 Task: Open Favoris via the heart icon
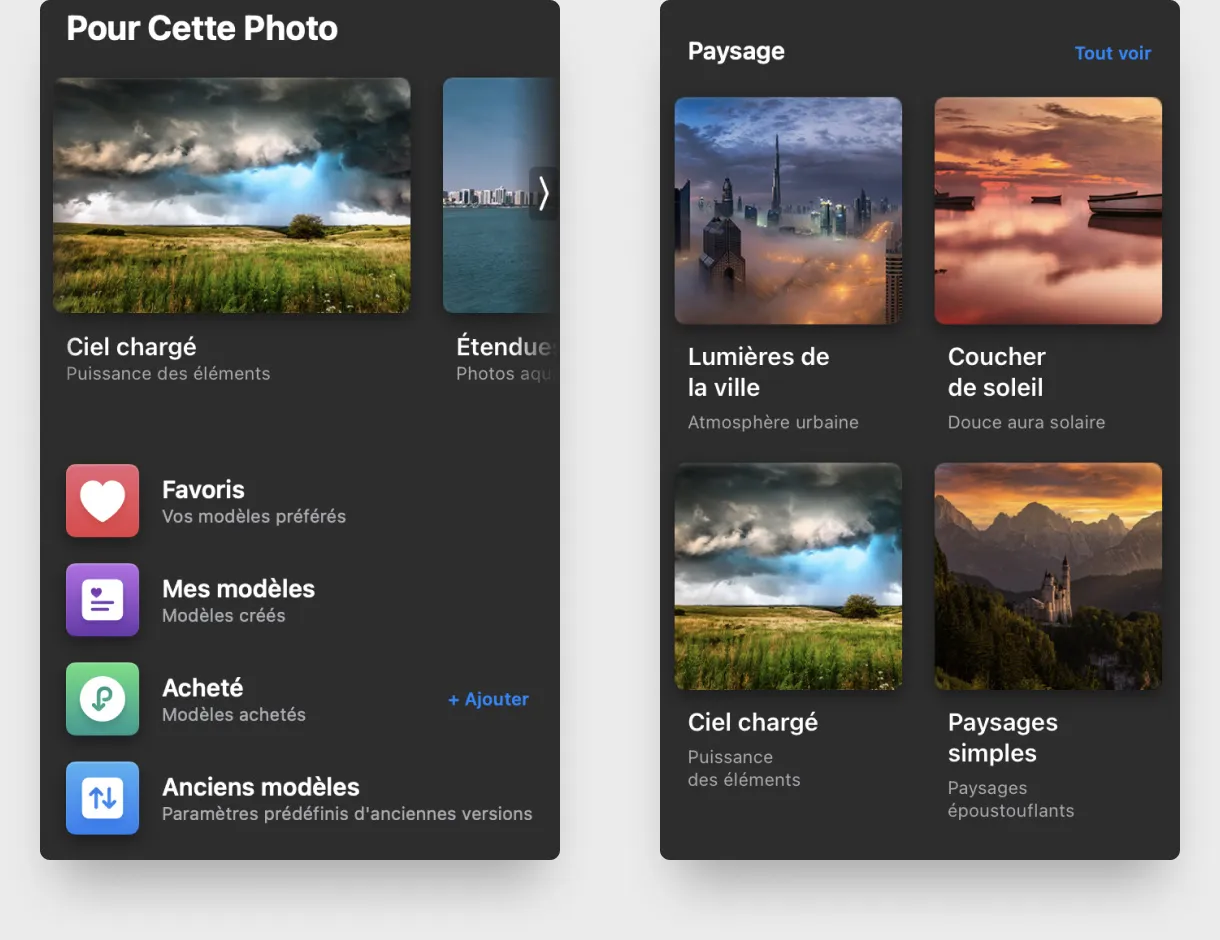pos(102,500)
